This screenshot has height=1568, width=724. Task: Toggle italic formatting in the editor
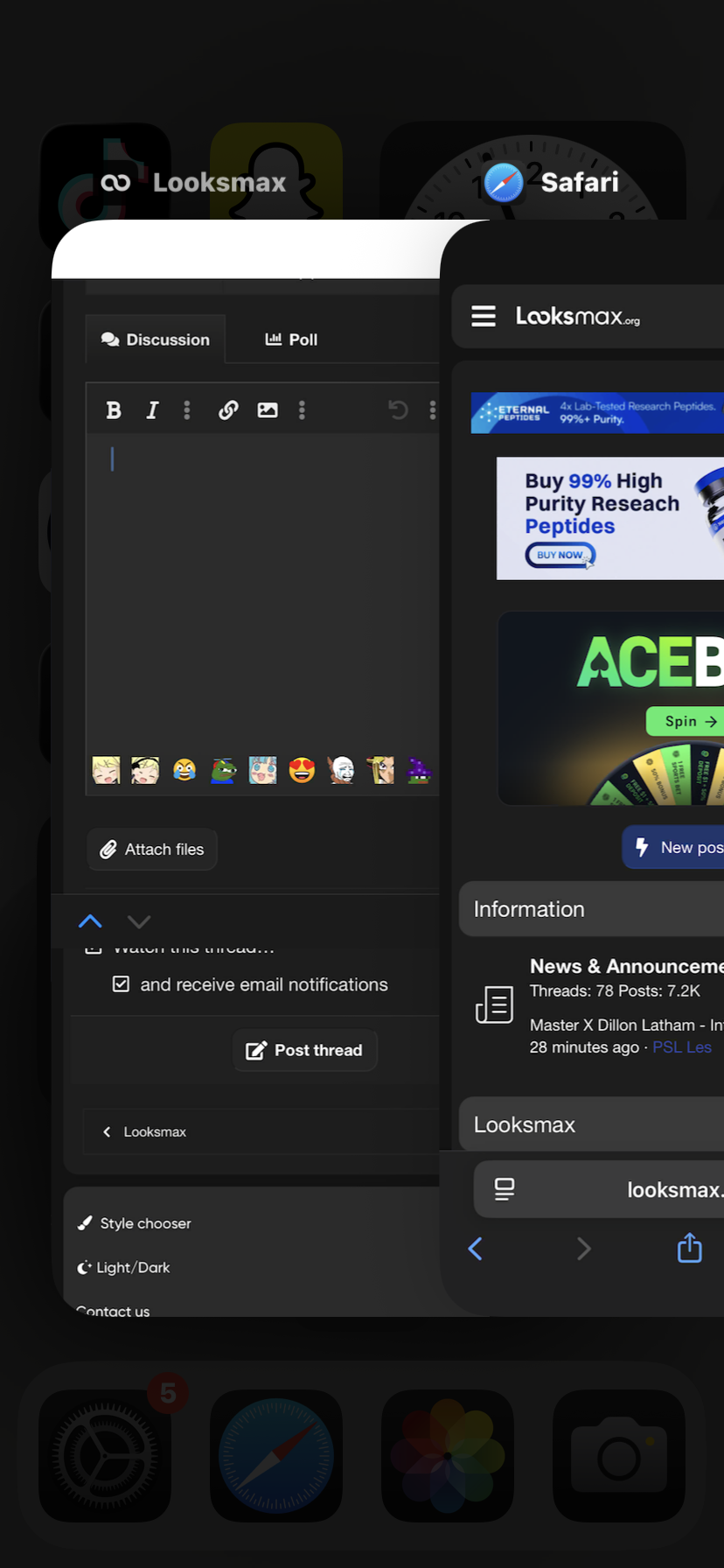(x=152, y=410)
